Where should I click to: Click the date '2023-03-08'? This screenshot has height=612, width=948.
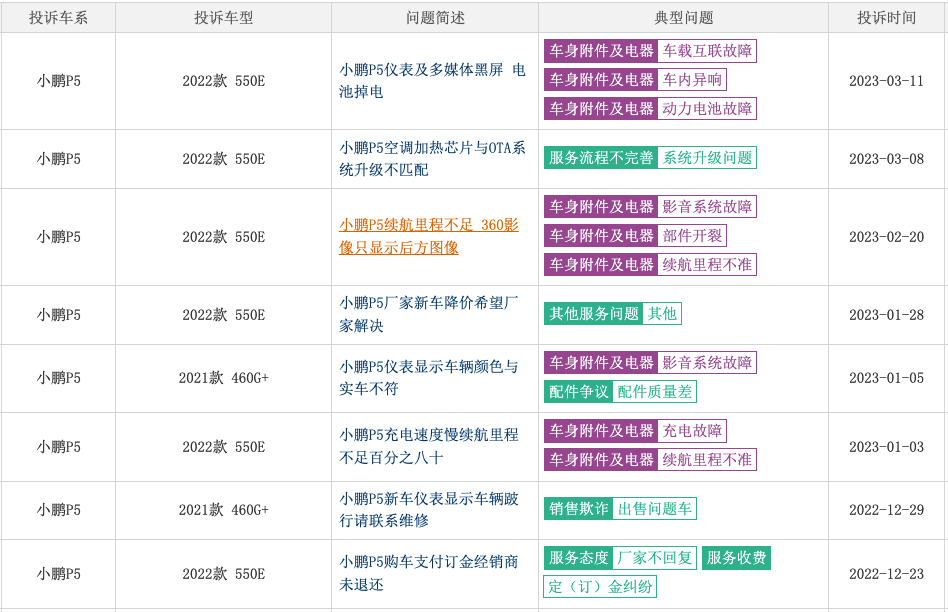[886, 159]
